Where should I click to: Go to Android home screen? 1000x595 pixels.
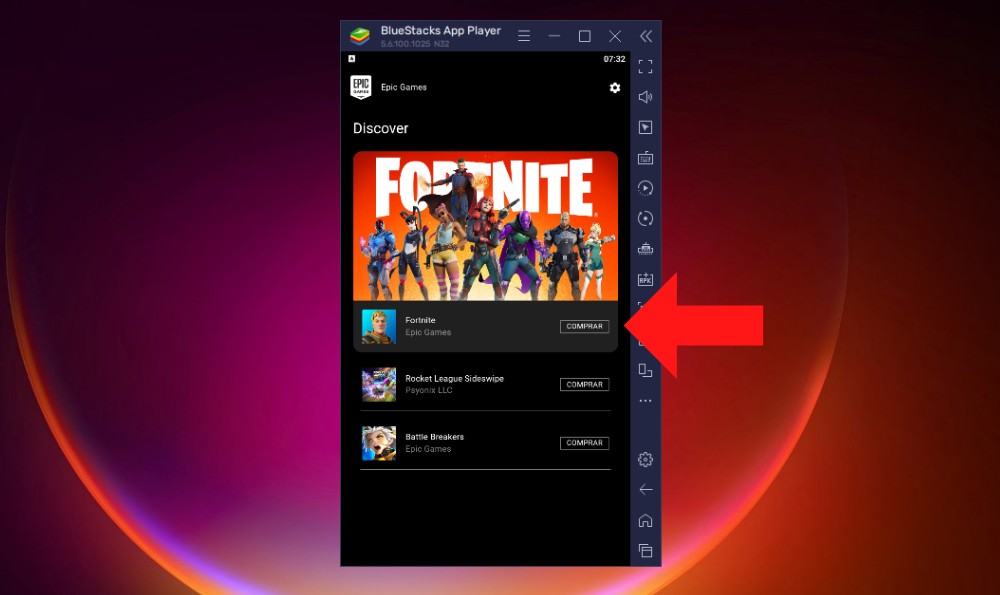(645, 520)
